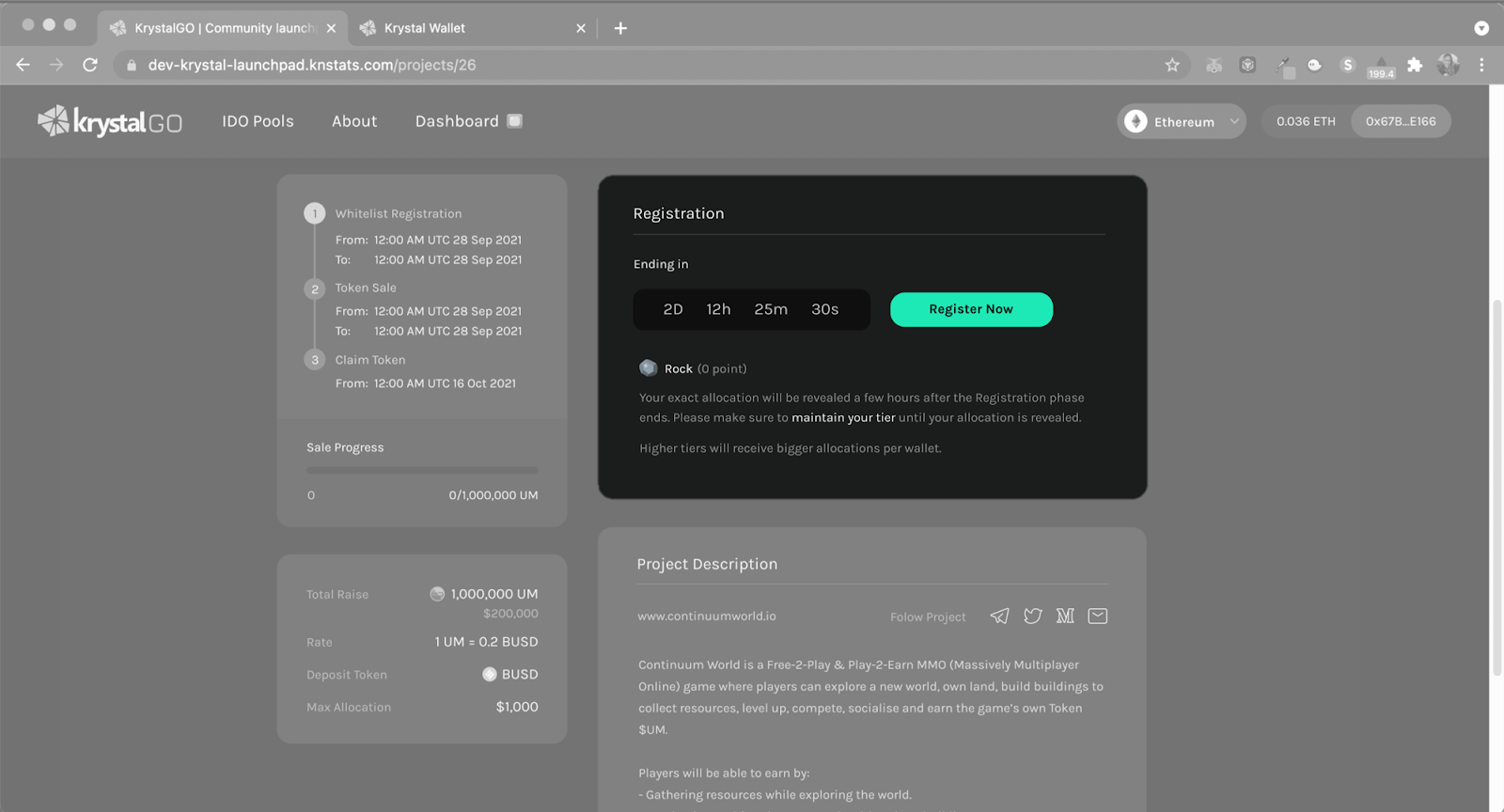Open the Telegram link icon
Viewport: 1504px width, 812px height.
tap(999, 616)
